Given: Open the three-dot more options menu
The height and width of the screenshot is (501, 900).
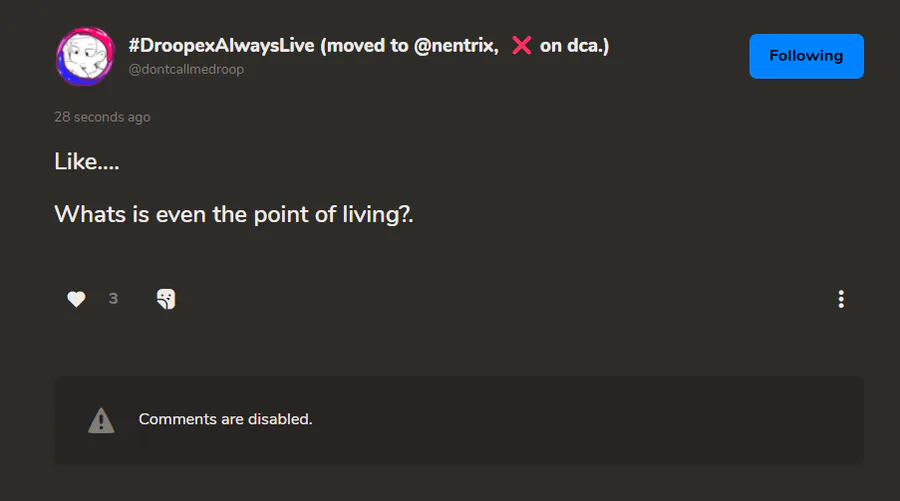Looking at the screenshot, I should point(841,299).
